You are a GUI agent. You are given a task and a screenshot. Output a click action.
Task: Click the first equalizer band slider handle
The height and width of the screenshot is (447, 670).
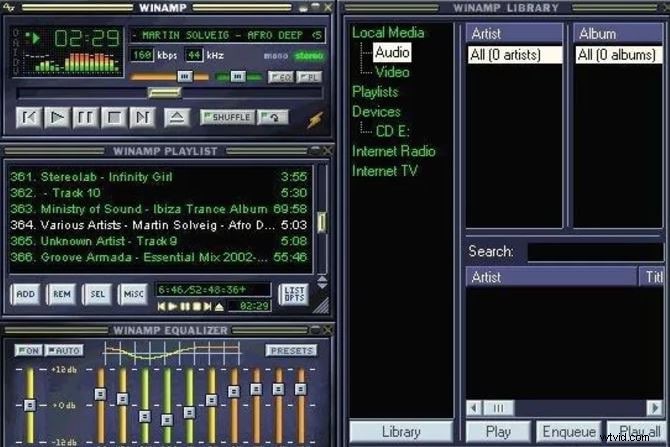click(100, 394)
